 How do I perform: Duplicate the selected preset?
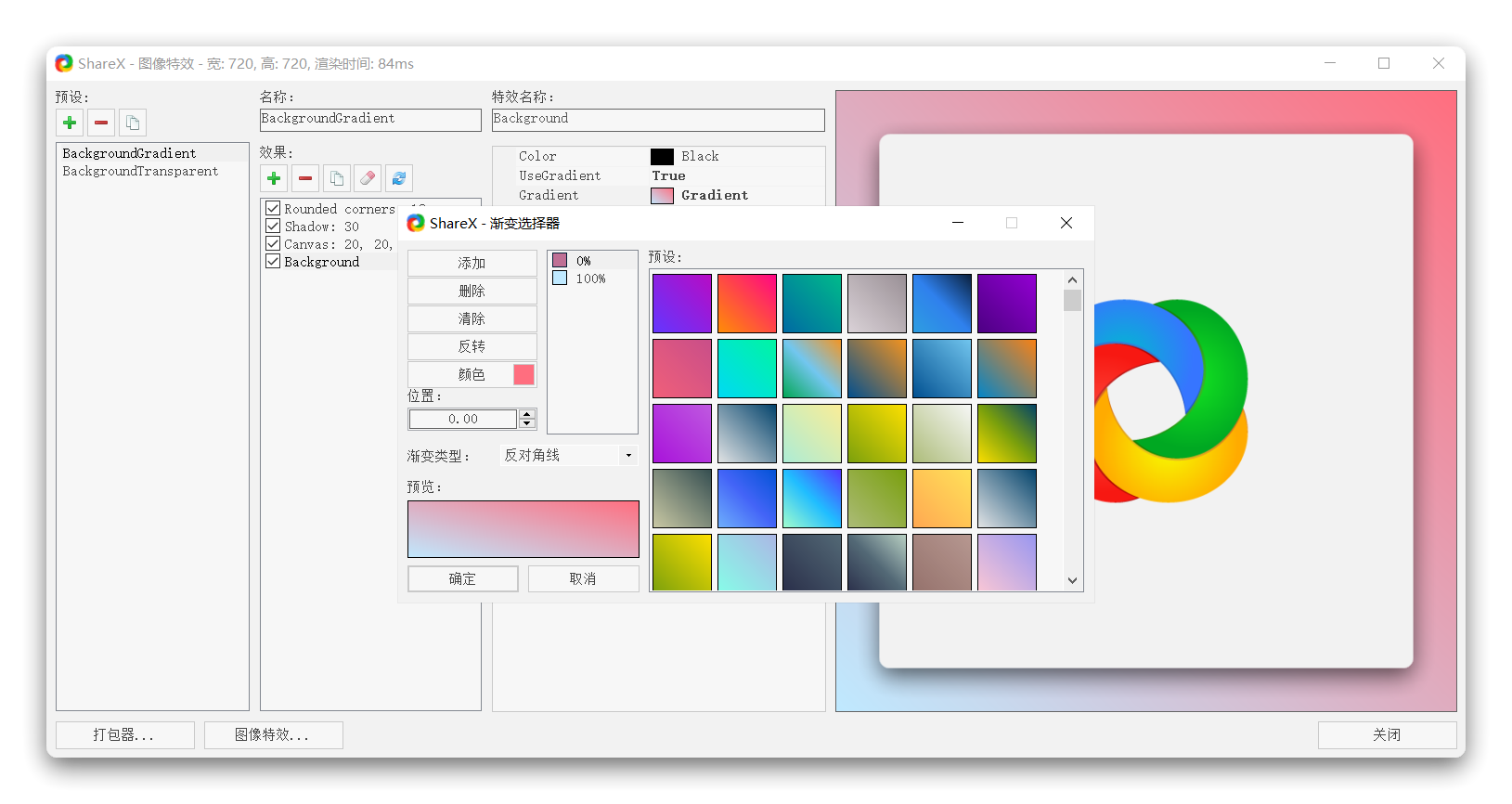(x=133, y=123)
